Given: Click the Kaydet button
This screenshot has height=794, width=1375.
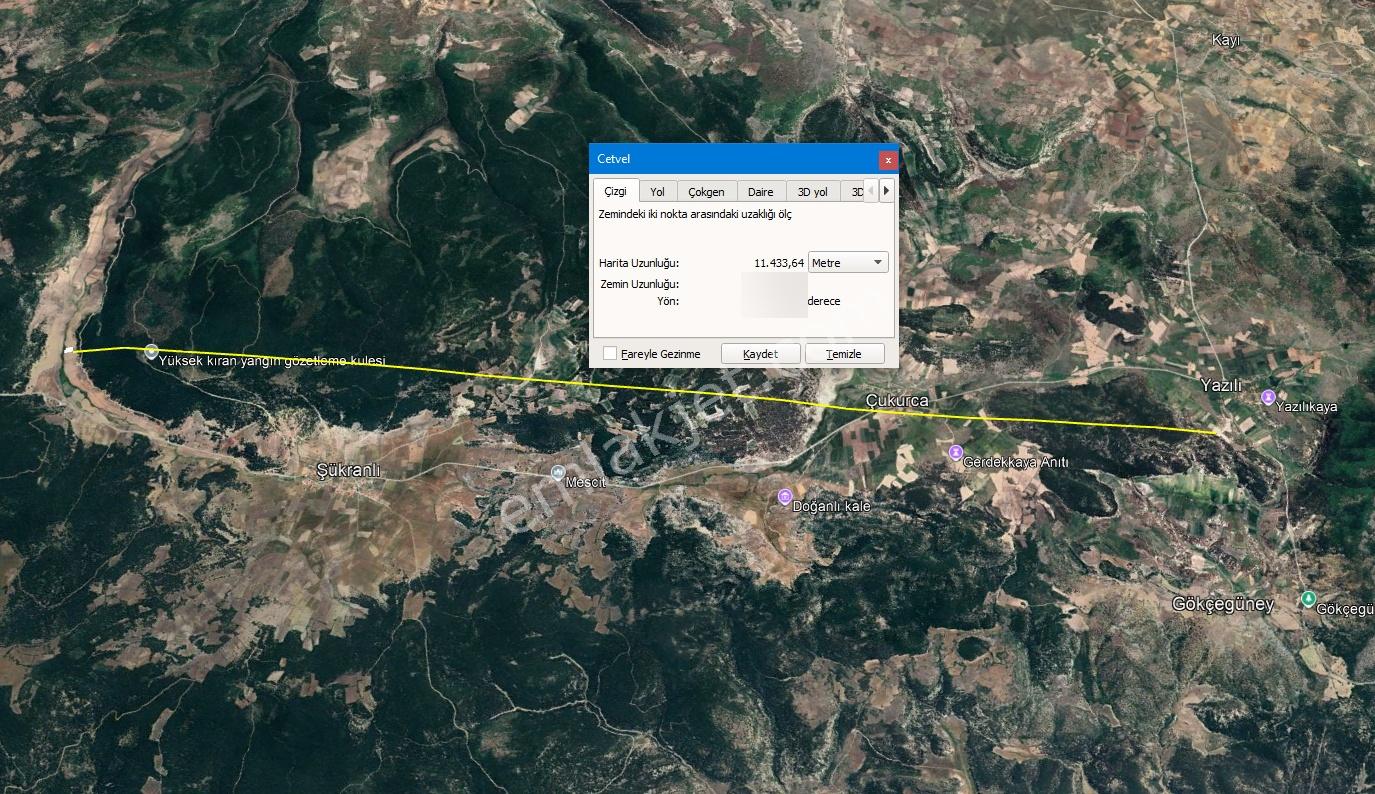Looking at the screenshot, I should coord(761,354).
